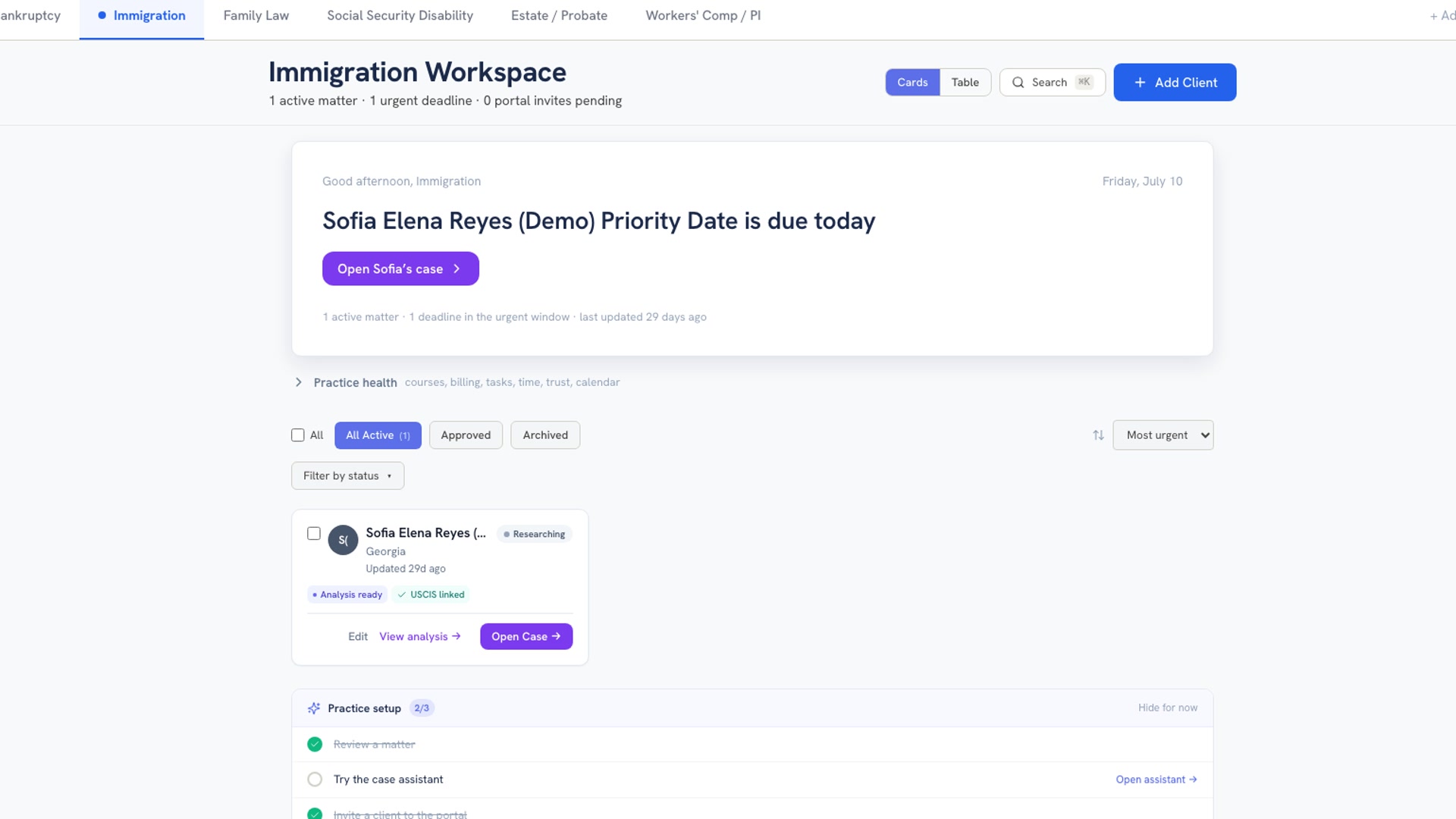Click the Sofia Elena Reyes name
Image resolution: width=1456 pixels, height=819 pixels.
[425, 533]
